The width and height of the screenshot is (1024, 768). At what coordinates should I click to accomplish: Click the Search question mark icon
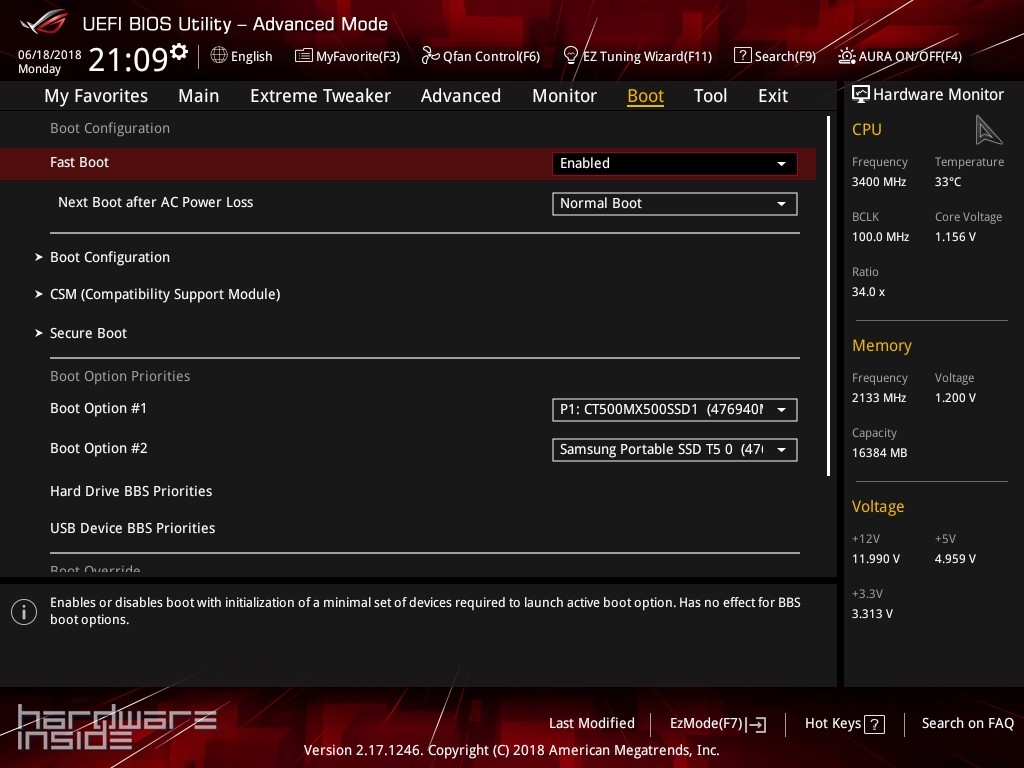pyautogui.click(x=743, y=56)
